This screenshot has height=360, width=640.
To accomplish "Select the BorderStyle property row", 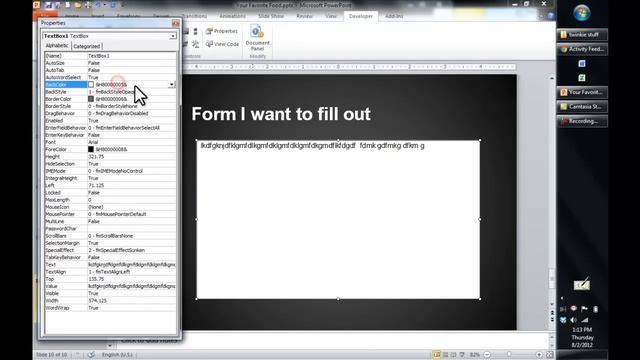I will tap(110, 106).
